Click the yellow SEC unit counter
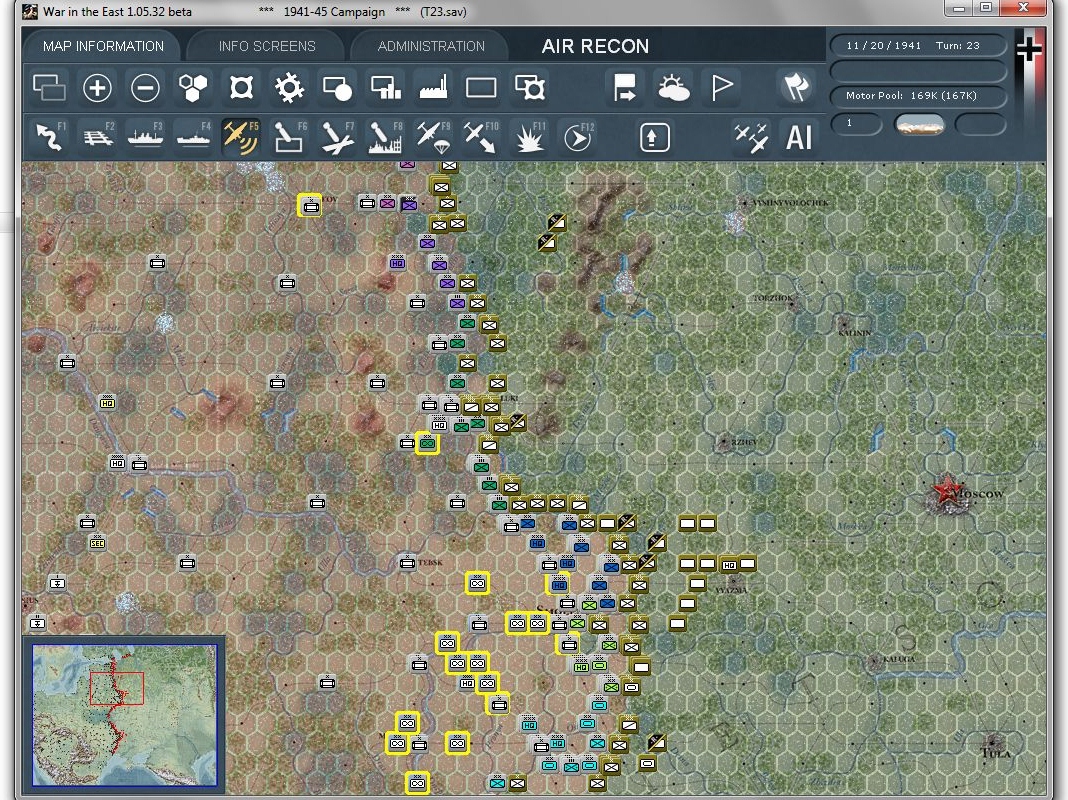 pyautogui.click(x=97, y=543)
